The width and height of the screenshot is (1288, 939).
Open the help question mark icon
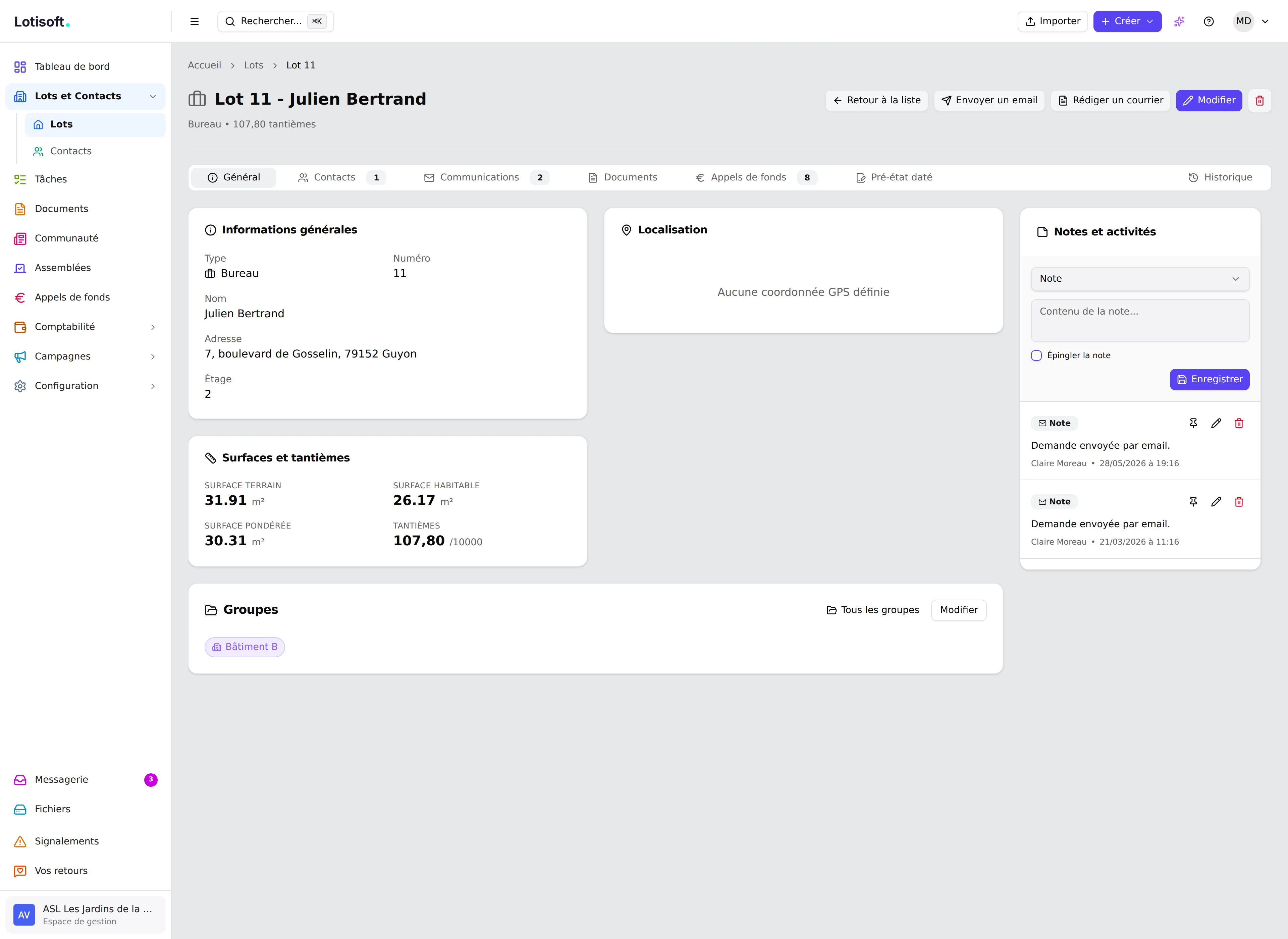pos(1209,21)
